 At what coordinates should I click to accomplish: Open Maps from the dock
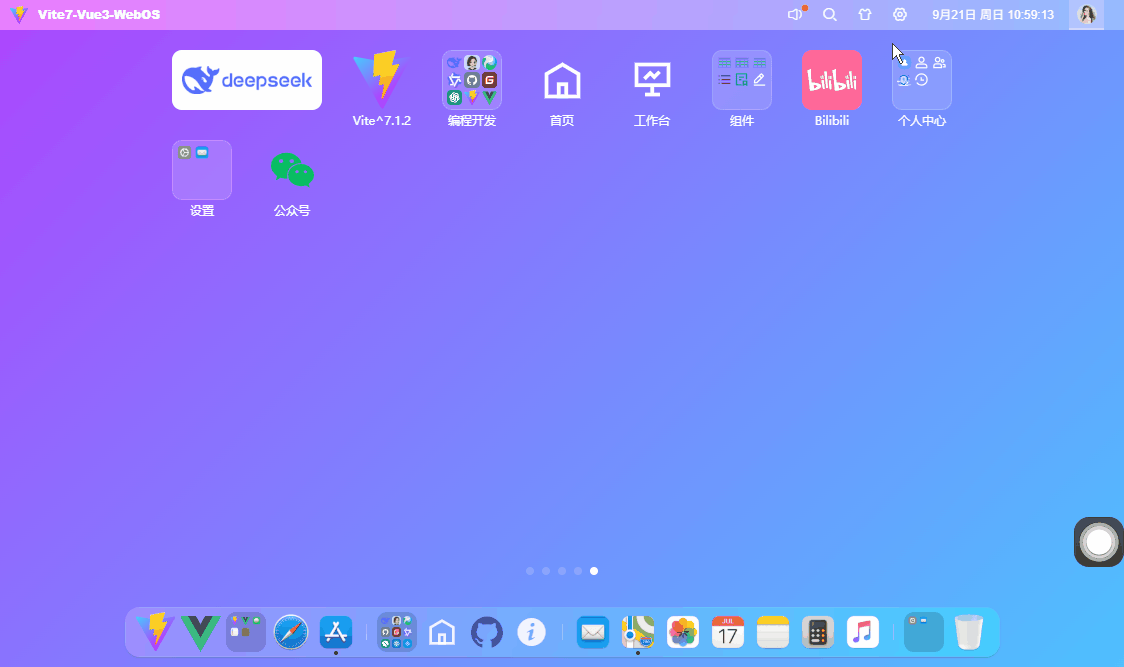click(x=638, y=632)
